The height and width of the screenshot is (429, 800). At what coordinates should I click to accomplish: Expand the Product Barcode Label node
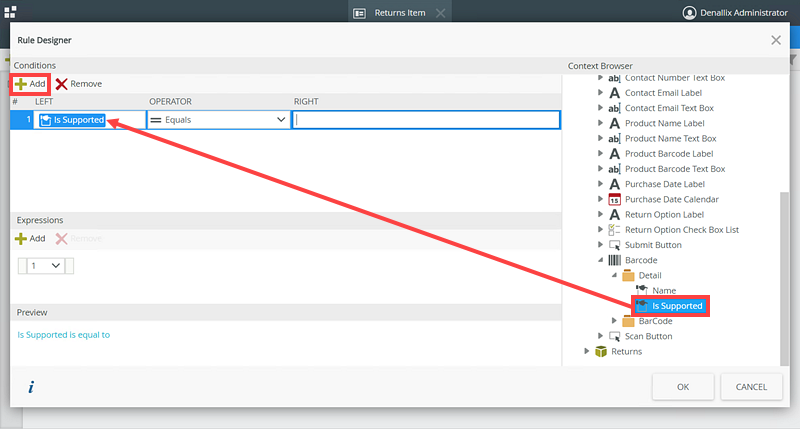click(601, 154)
